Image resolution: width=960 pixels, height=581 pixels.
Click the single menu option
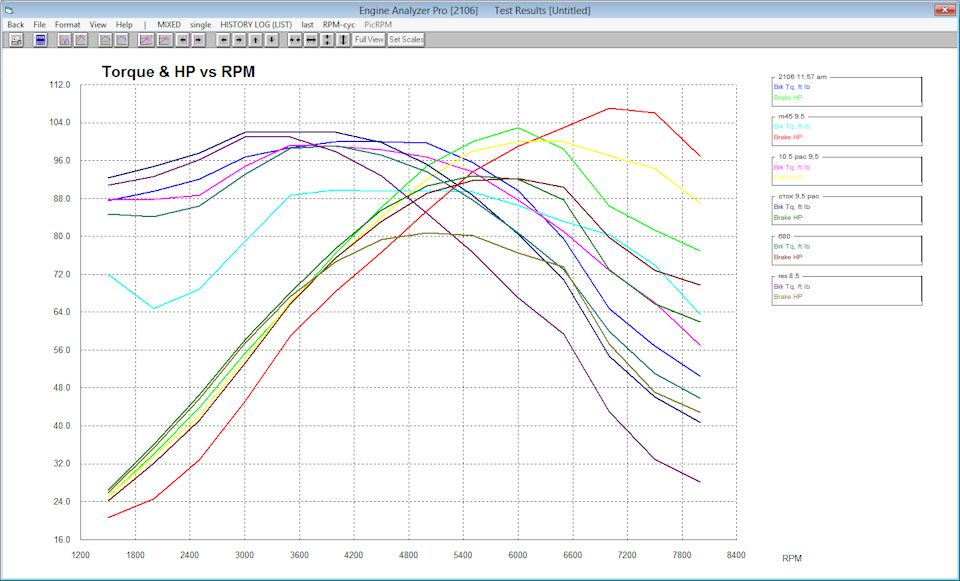tap(200, 24)
